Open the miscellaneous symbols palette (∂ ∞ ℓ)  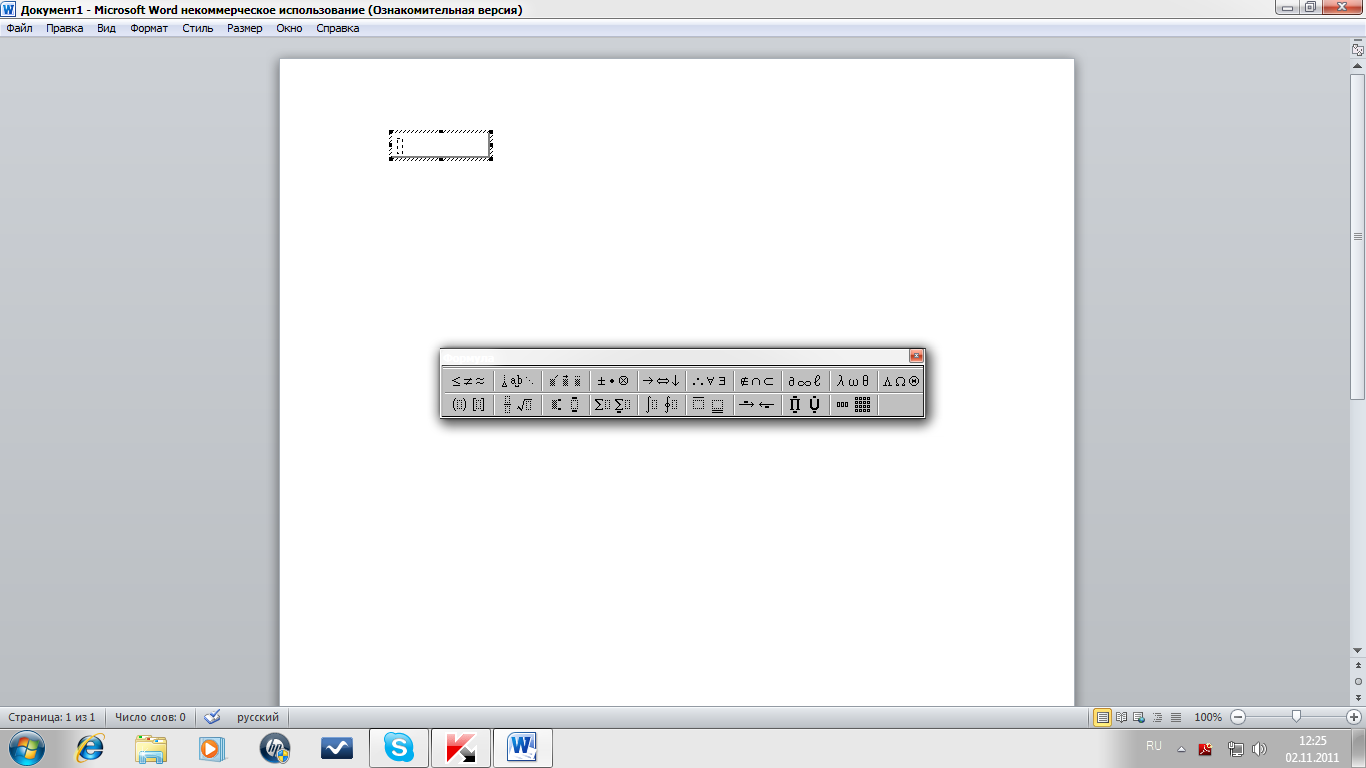point(805,381)
